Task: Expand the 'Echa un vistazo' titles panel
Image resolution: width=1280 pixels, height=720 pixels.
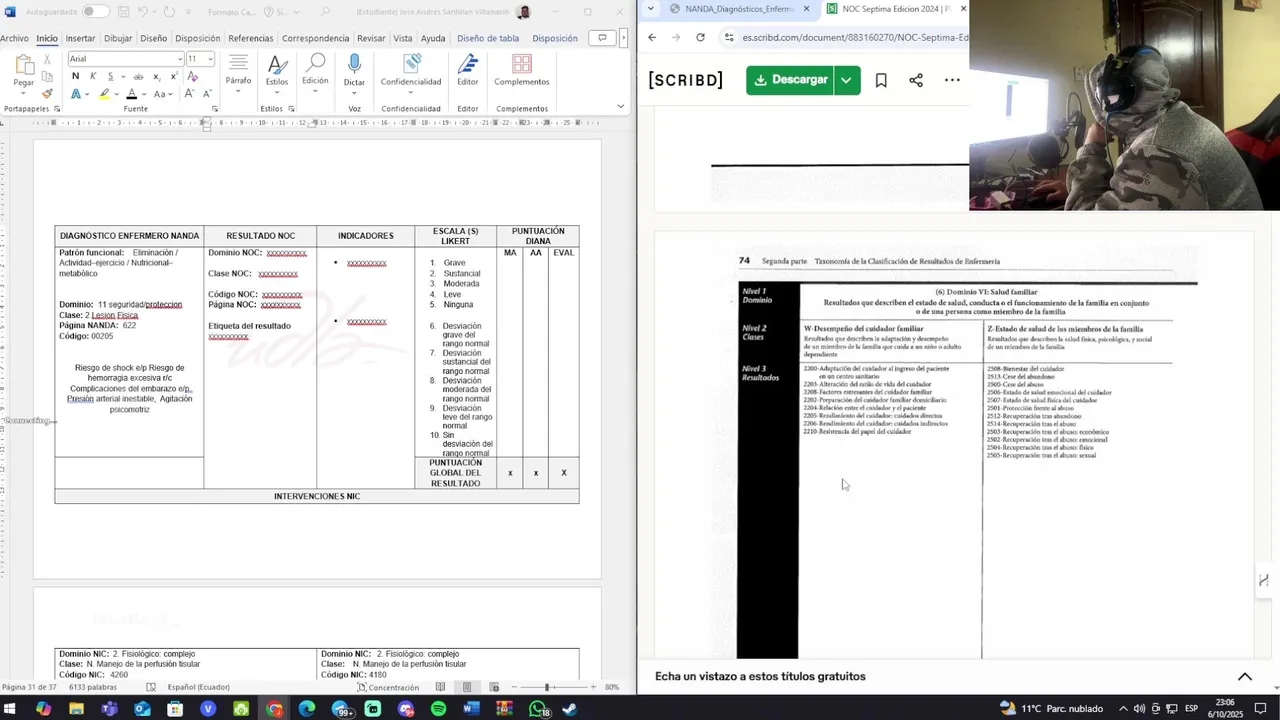Action: 1245,677
